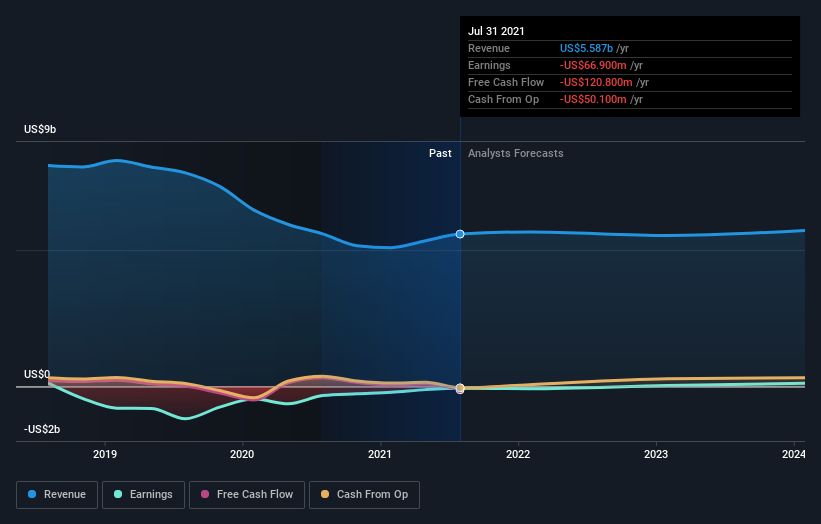Click the US$5.587b revenue value
The height and width of the screenshot is (524, 821).
pos(586,48)
